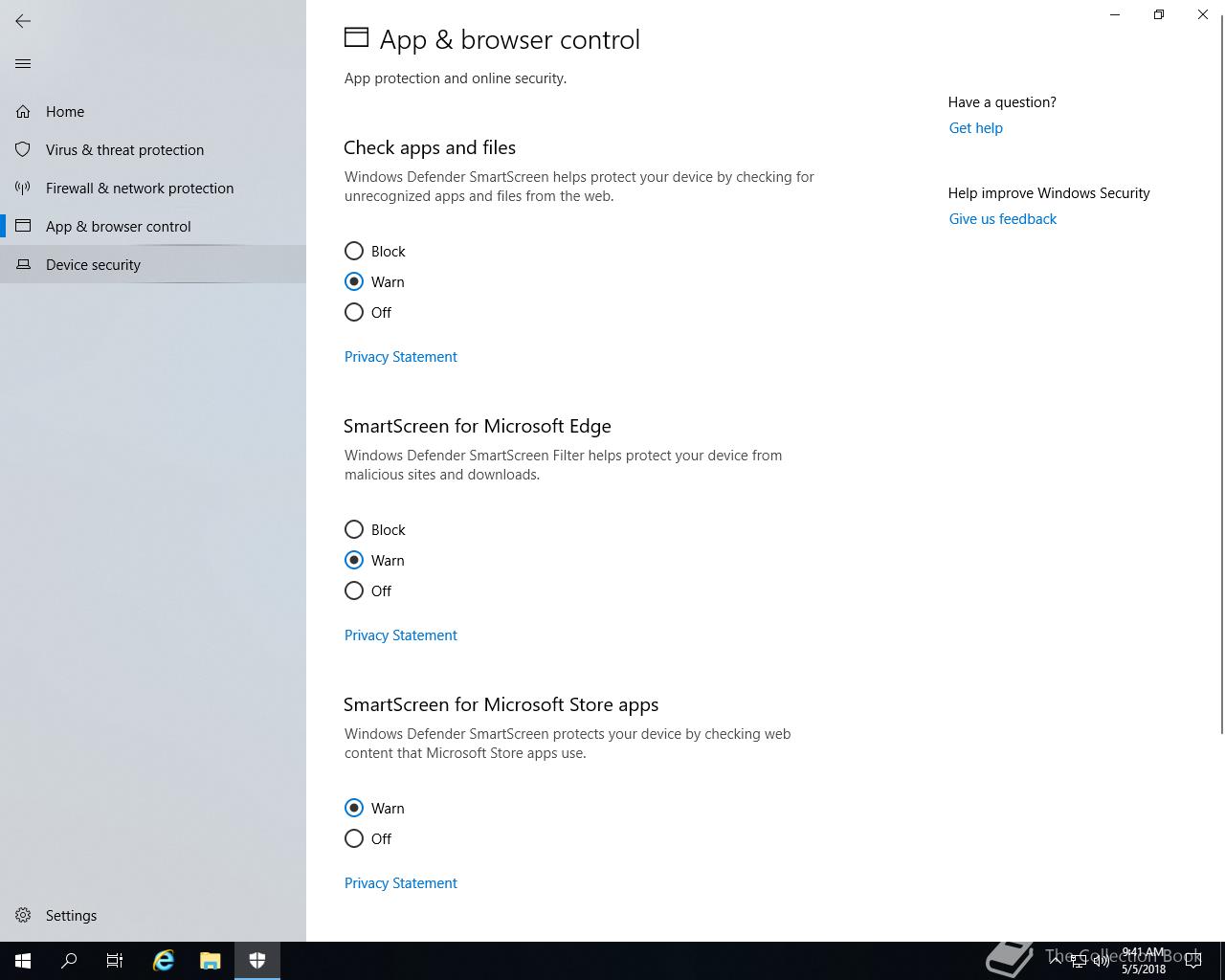This screenshot has width=1225, height=980.
Task: Click the Device security laptop icon
Action: (23, 265)
